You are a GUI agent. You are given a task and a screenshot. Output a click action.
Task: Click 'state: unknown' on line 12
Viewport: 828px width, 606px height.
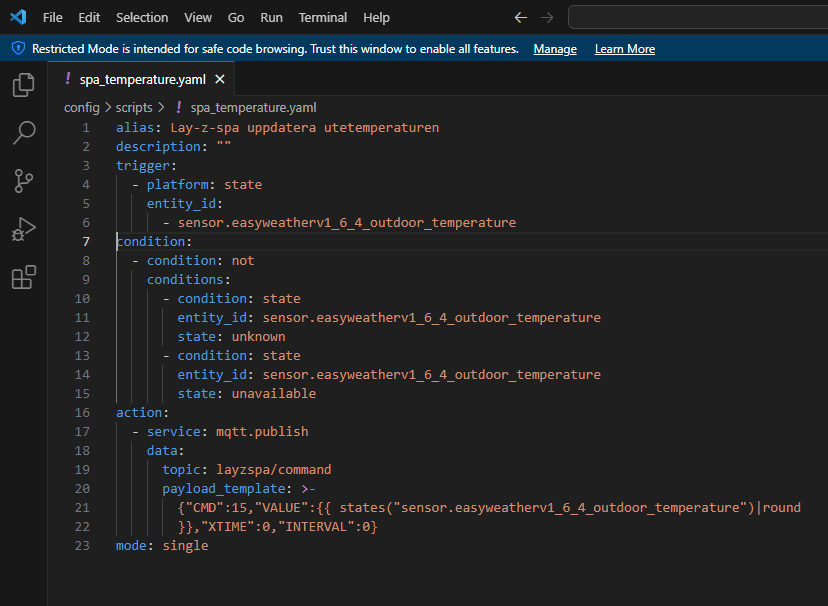(231, 337)
